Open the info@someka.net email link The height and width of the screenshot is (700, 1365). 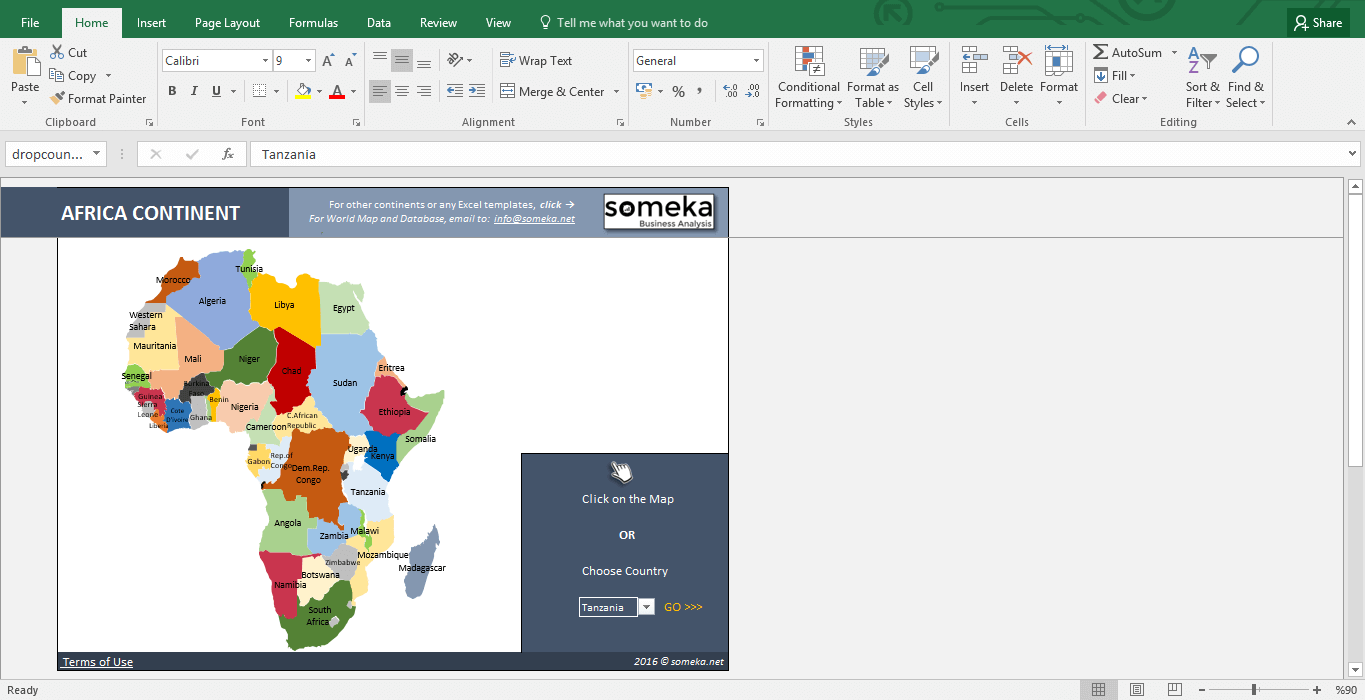pyautogui.click(x=534, y=219)
